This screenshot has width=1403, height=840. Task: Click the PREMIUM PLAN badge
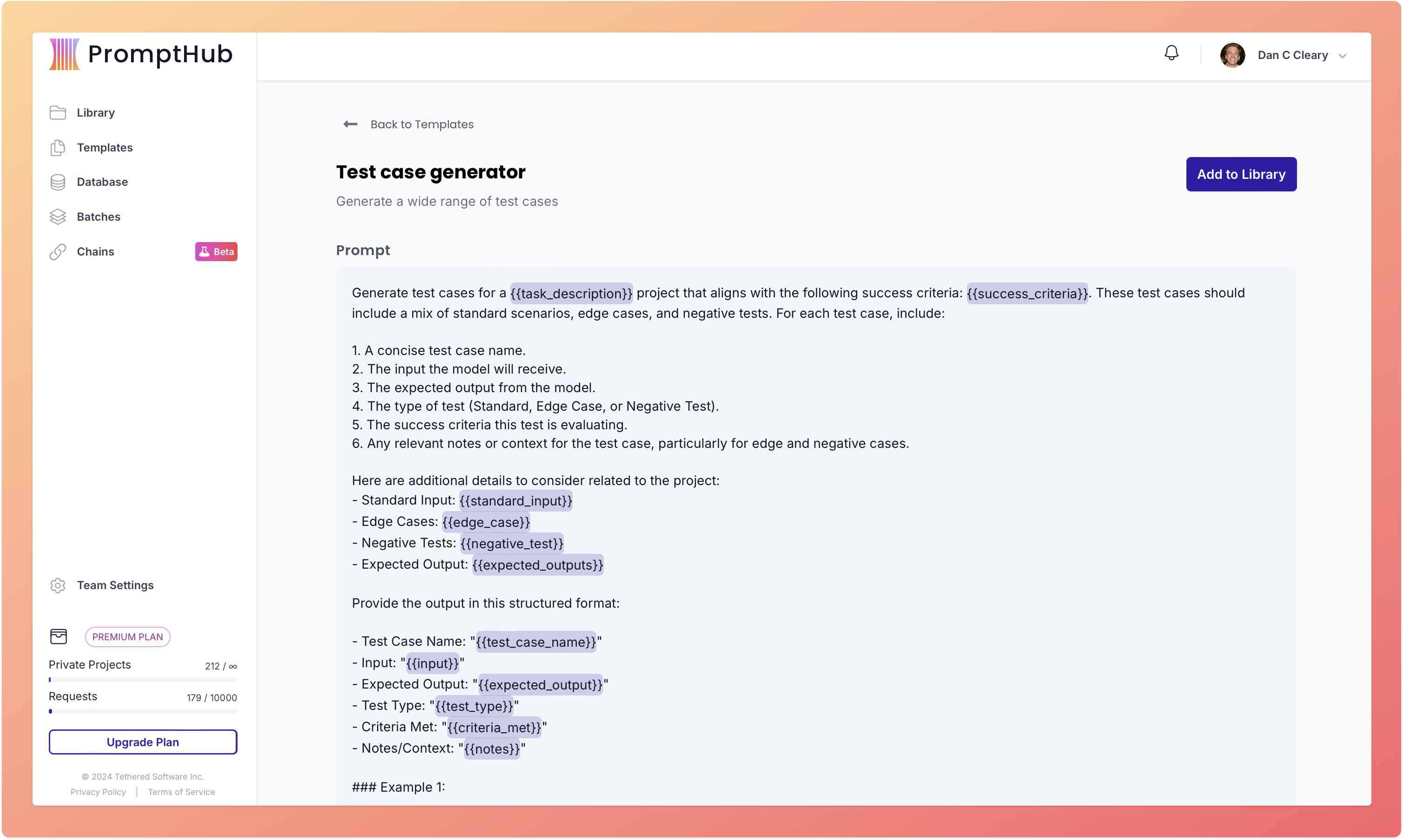tap(127, 637)
